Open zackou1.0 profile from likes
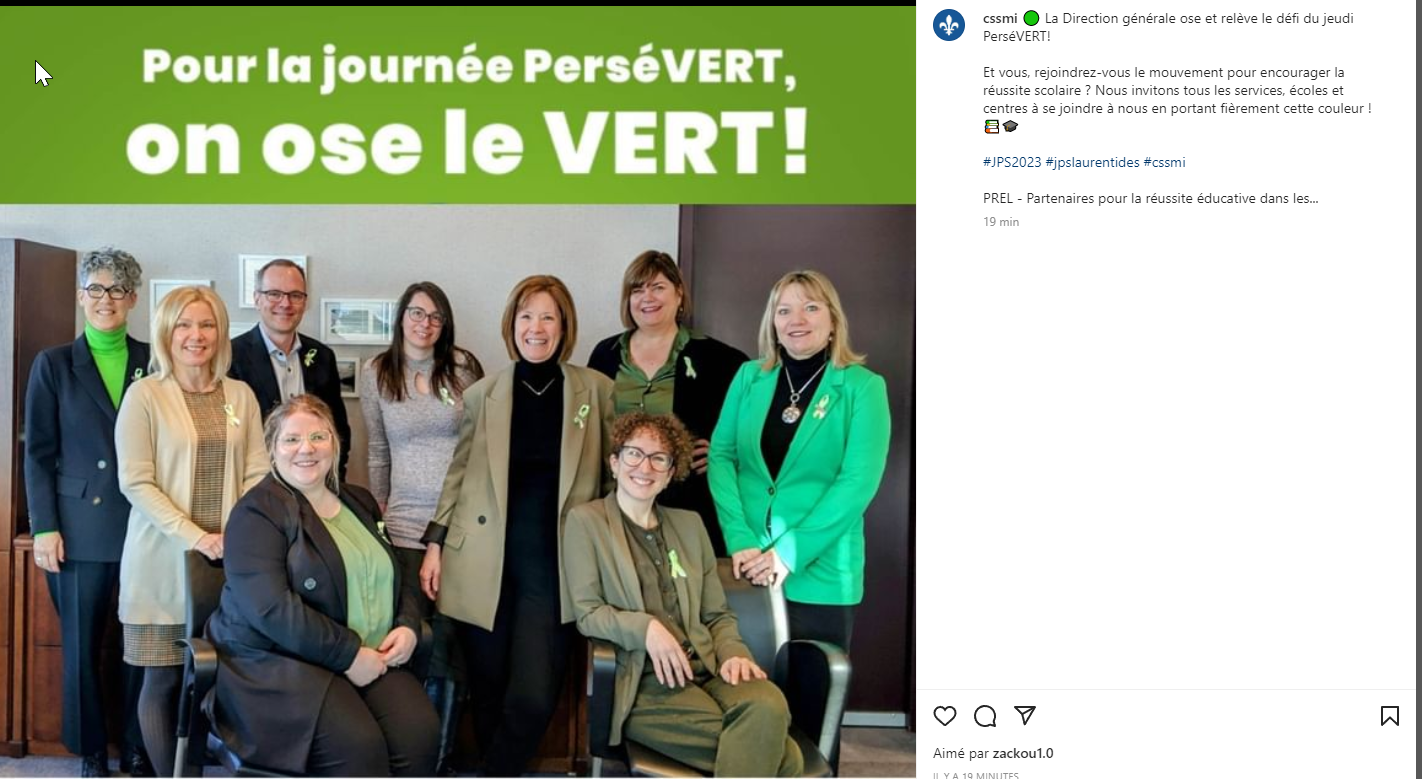1422x779 pixels. click(x=1023, y=753)
